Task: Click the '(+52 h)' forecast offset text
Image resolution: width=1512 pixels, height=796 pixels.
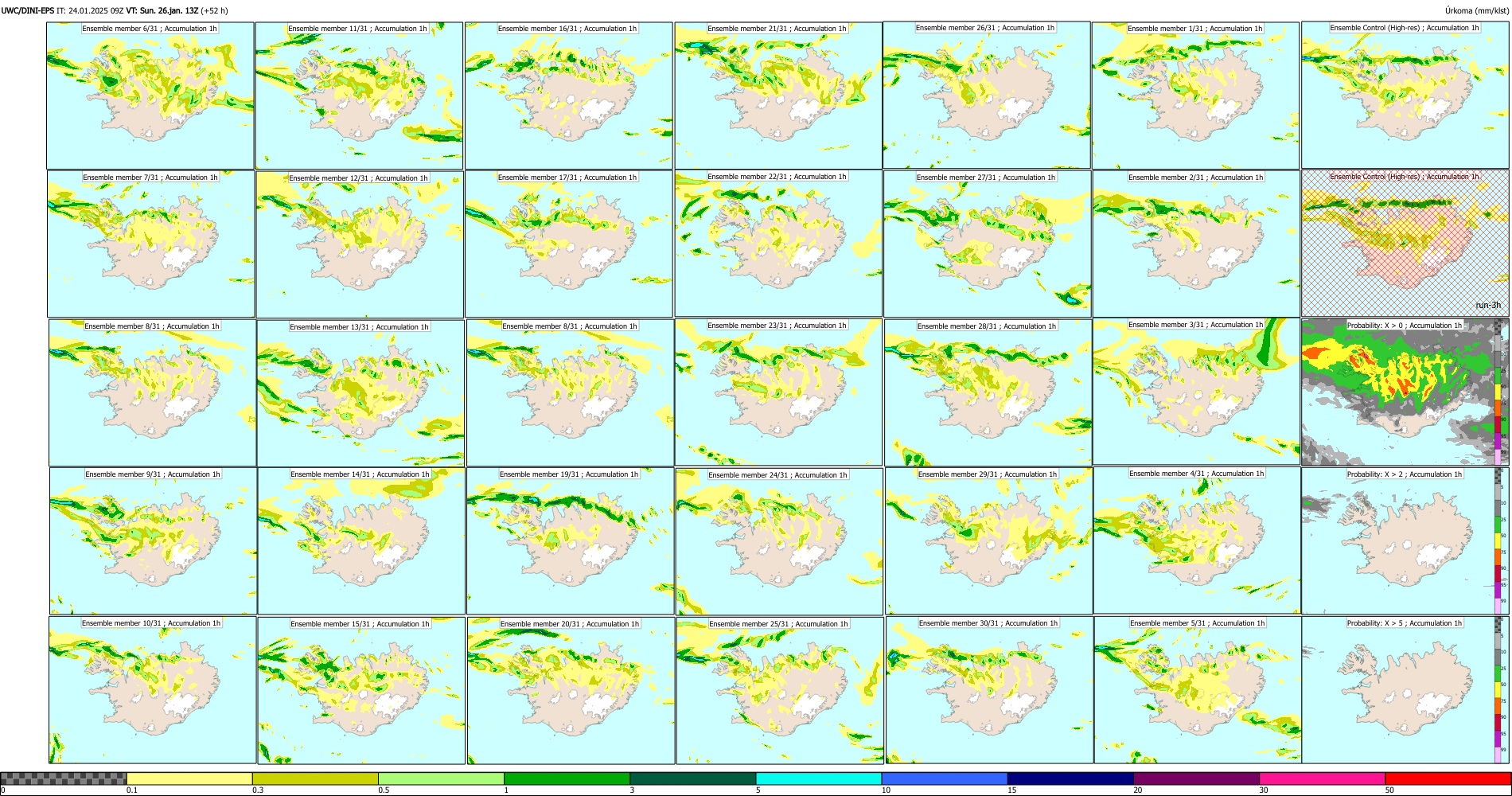Action: coord(215,10)
